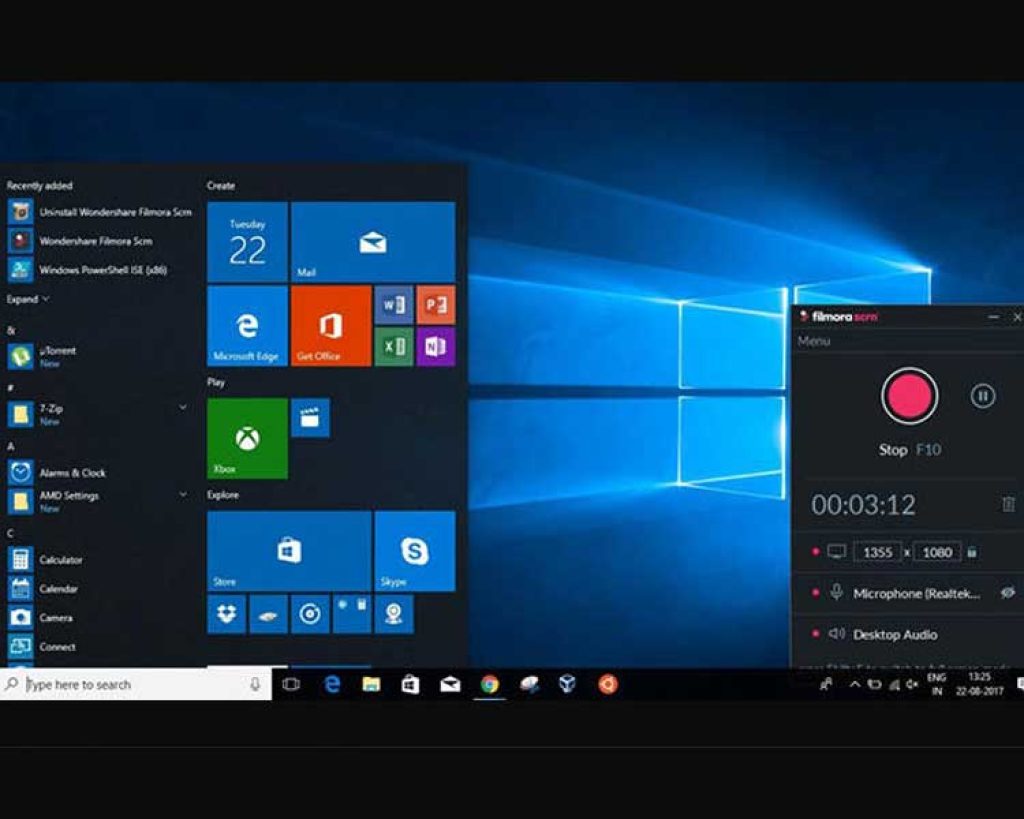
Task: Open the Xbox tile
Action: tap(247, 438)
